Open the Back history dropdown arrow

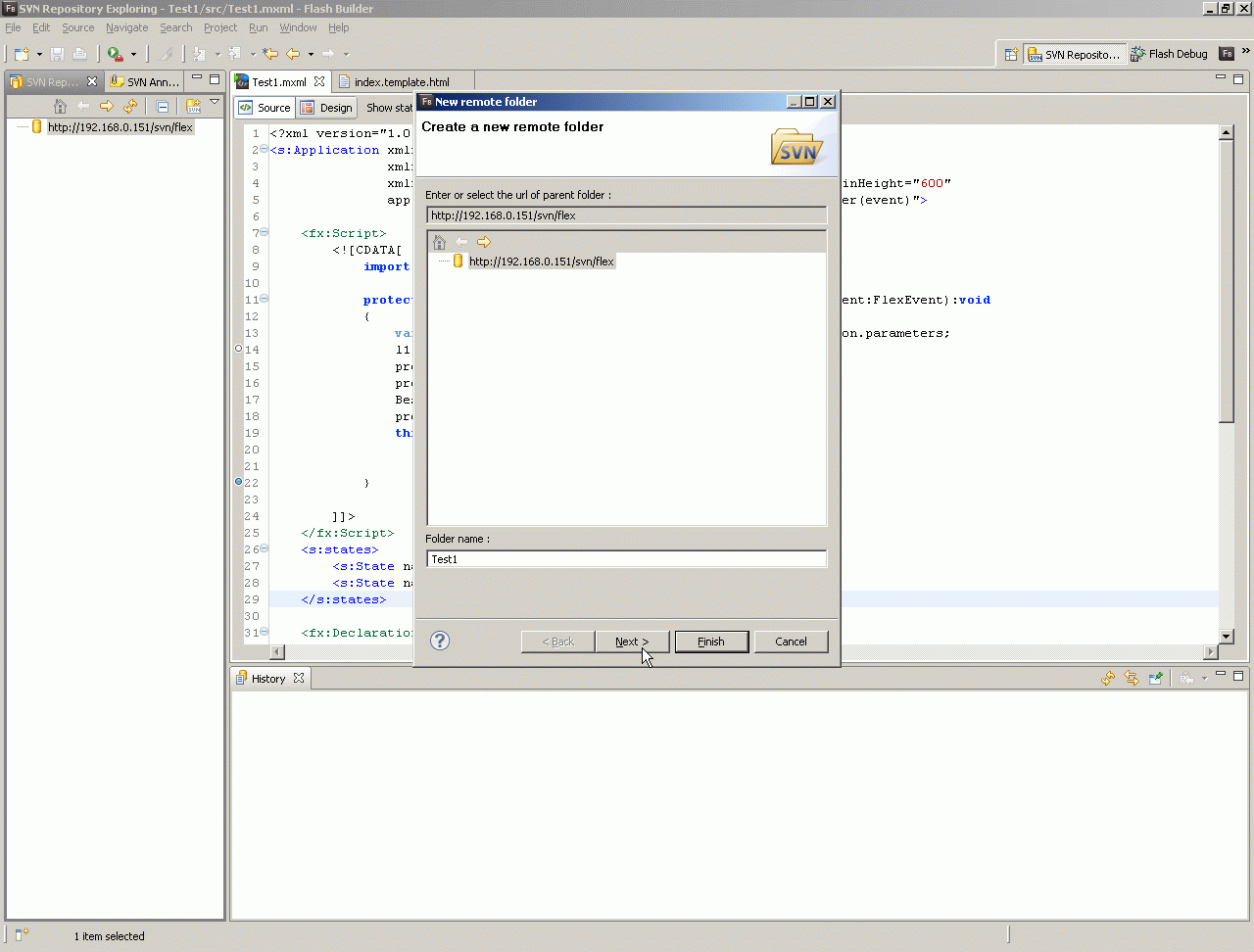[311, 54]
